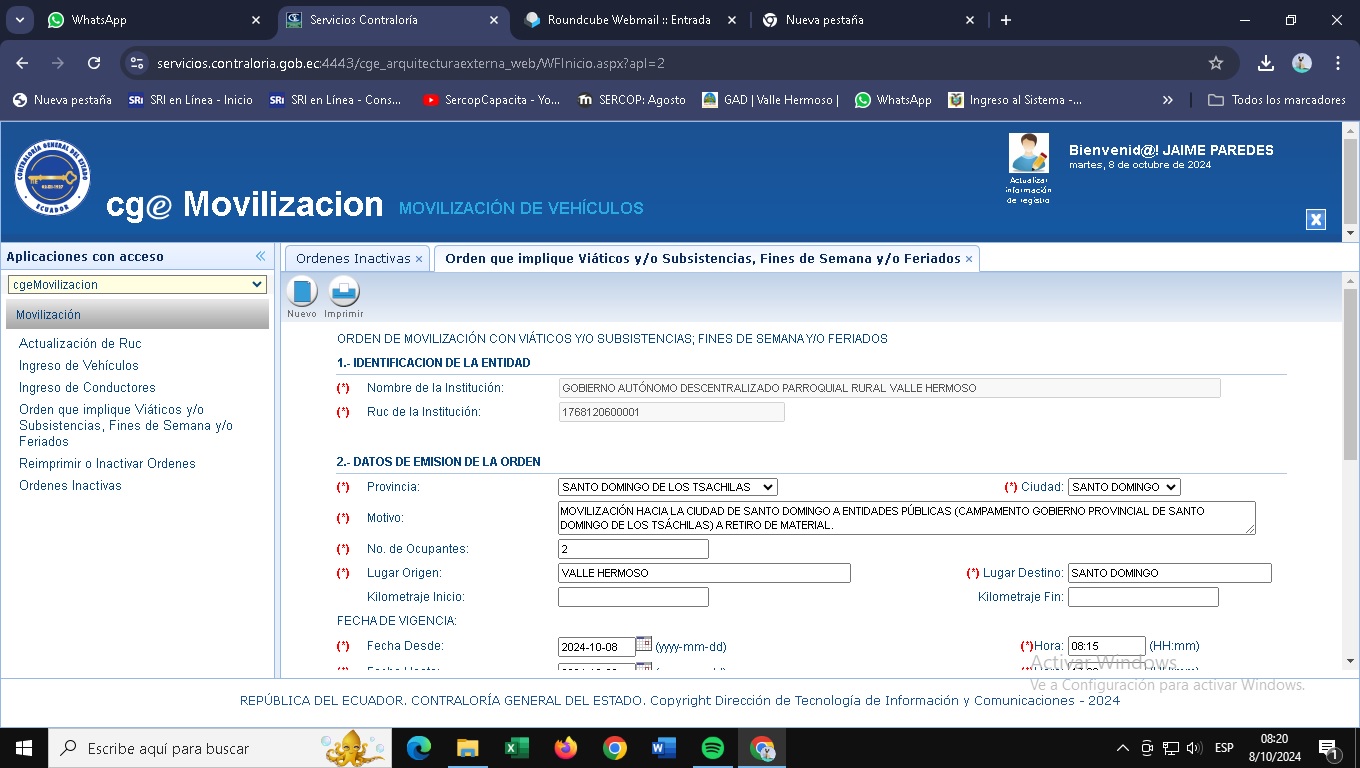1360x768 pixels.
Task: Open the Ciudad dropdown
Action: coord(1124,487)
